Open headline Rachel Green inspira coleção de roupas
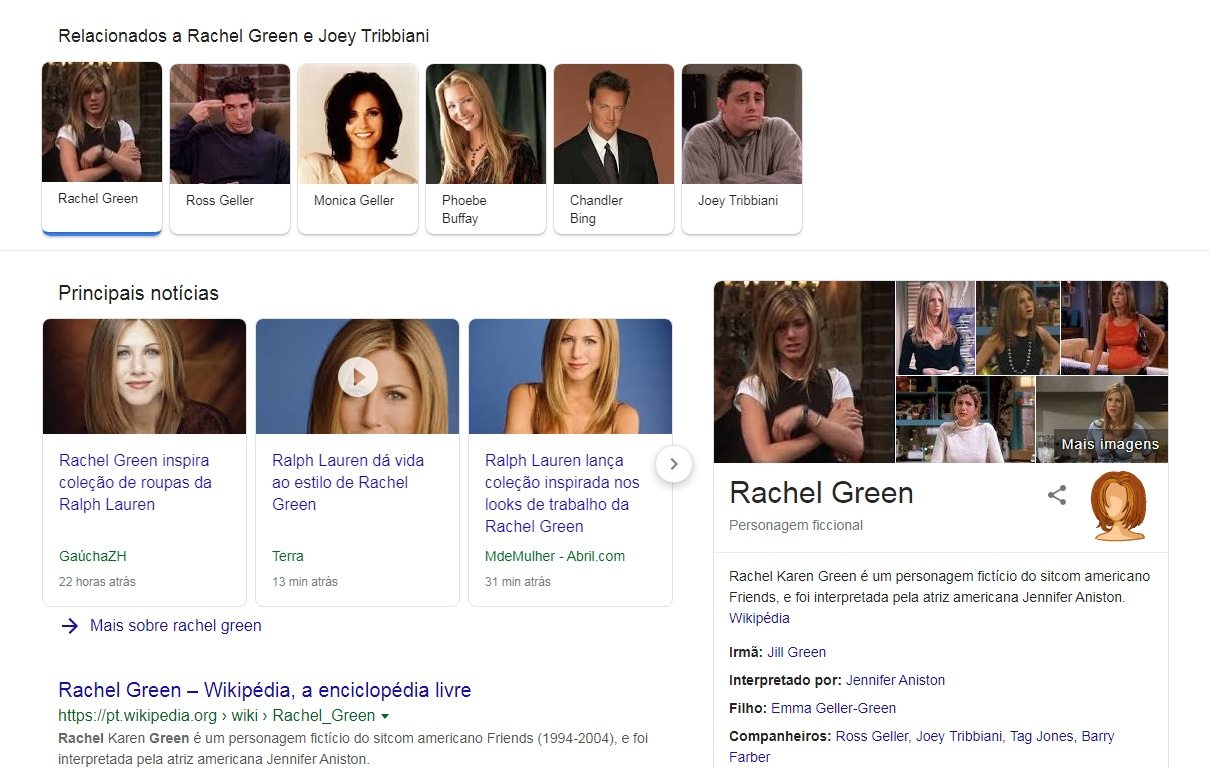 (135, 483)
